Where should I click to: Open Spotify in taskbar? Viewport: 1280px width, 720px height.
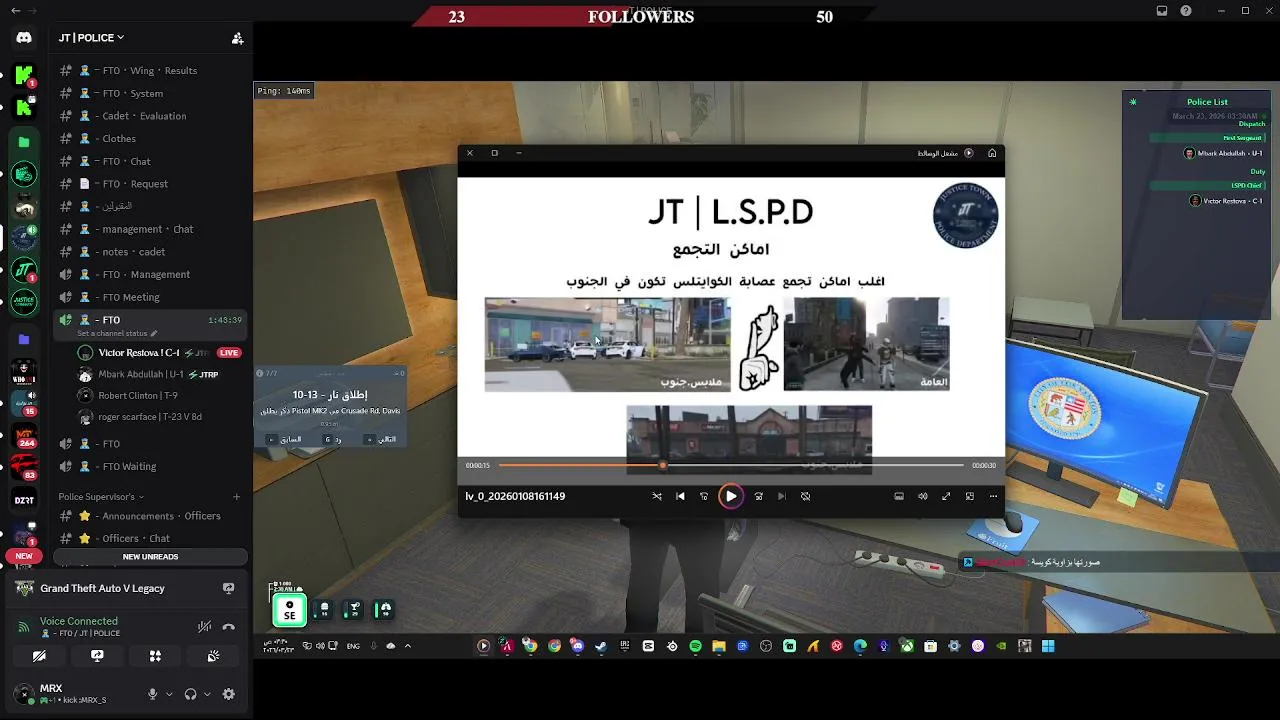click(x=695, y=646)
